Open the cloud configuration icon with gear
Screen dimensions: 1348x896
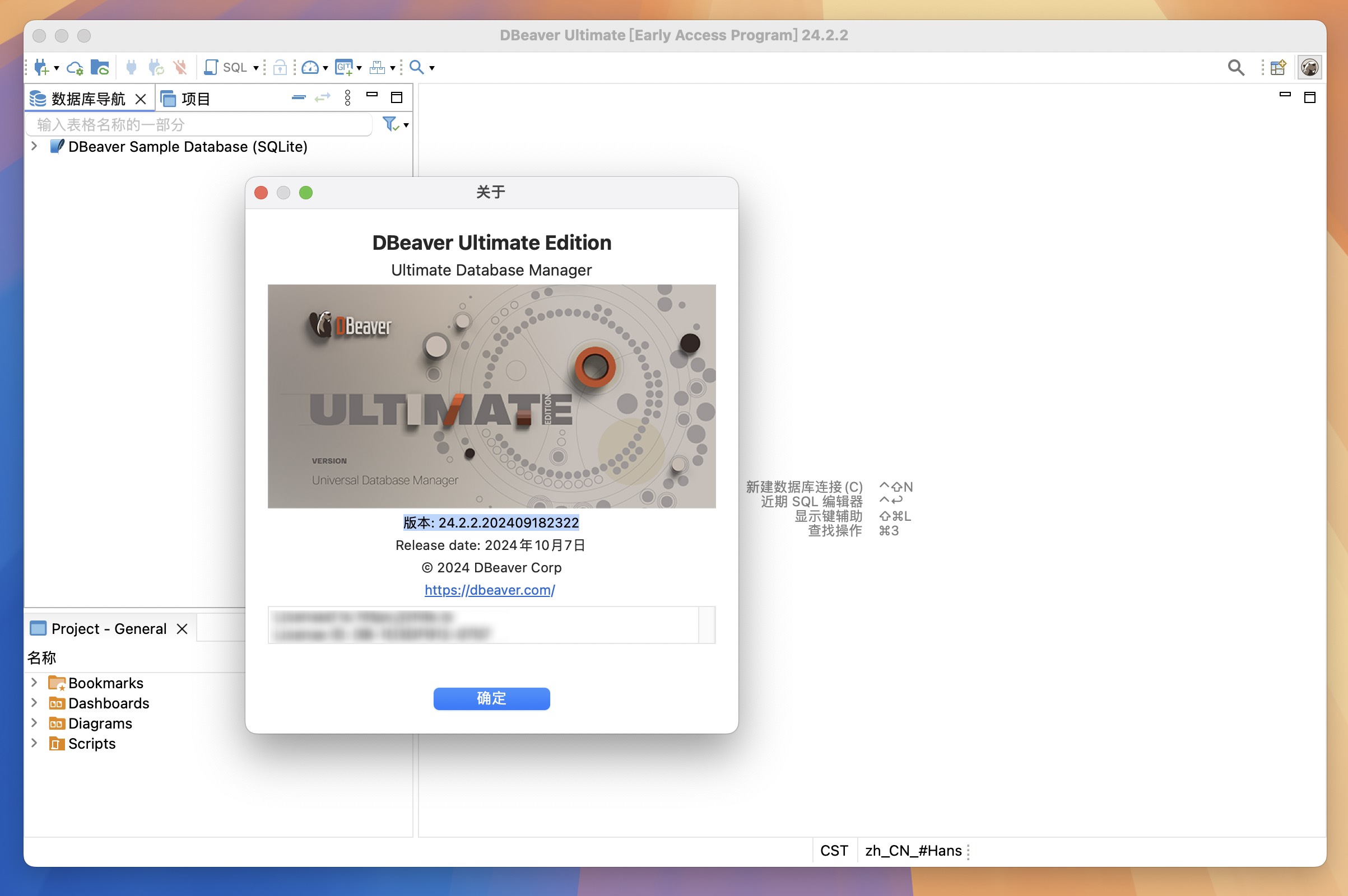(x=75, y=68)
